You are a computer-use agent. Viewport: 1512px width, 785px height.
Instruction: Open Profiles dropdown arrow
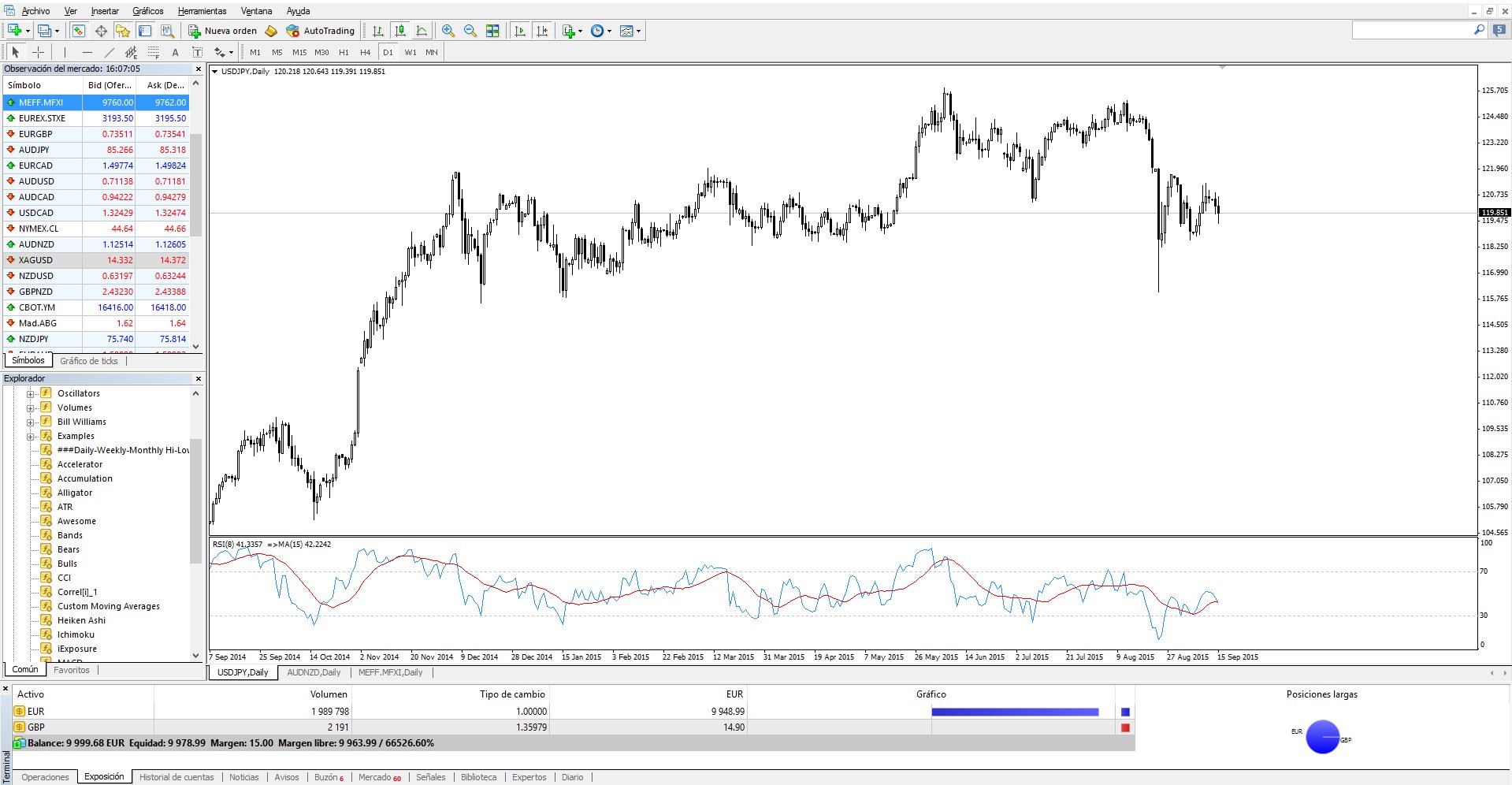[57, 32]
